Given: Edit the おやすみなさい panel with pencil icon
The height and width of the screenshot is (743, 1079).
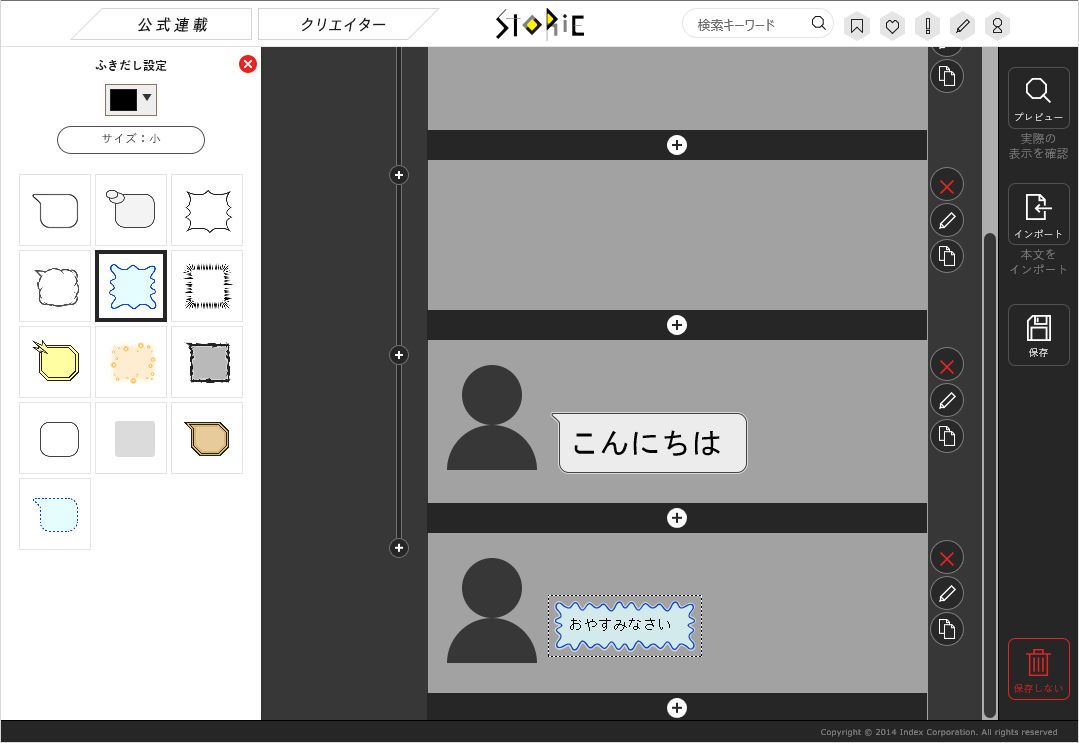Looking at the screenshot, I should point(946,593).
